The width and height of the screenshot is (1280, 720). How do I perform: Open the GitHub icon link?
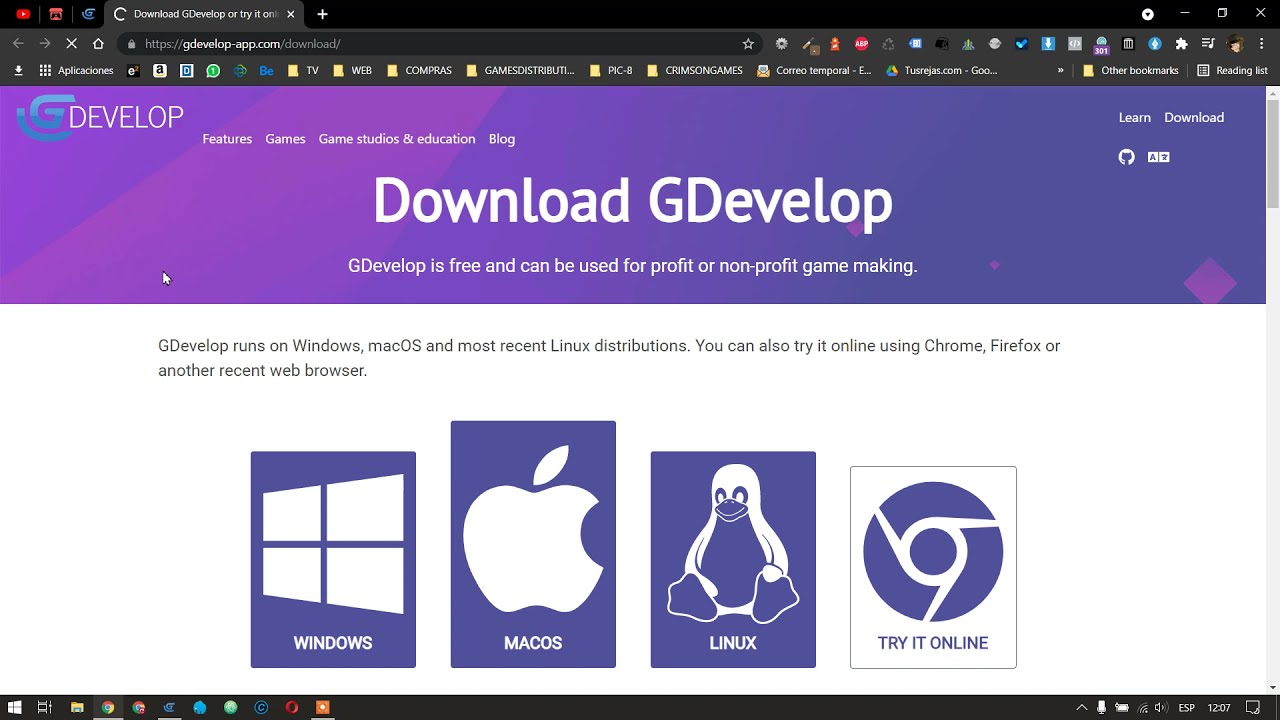pyautogui.click(x=1127, y=157)
